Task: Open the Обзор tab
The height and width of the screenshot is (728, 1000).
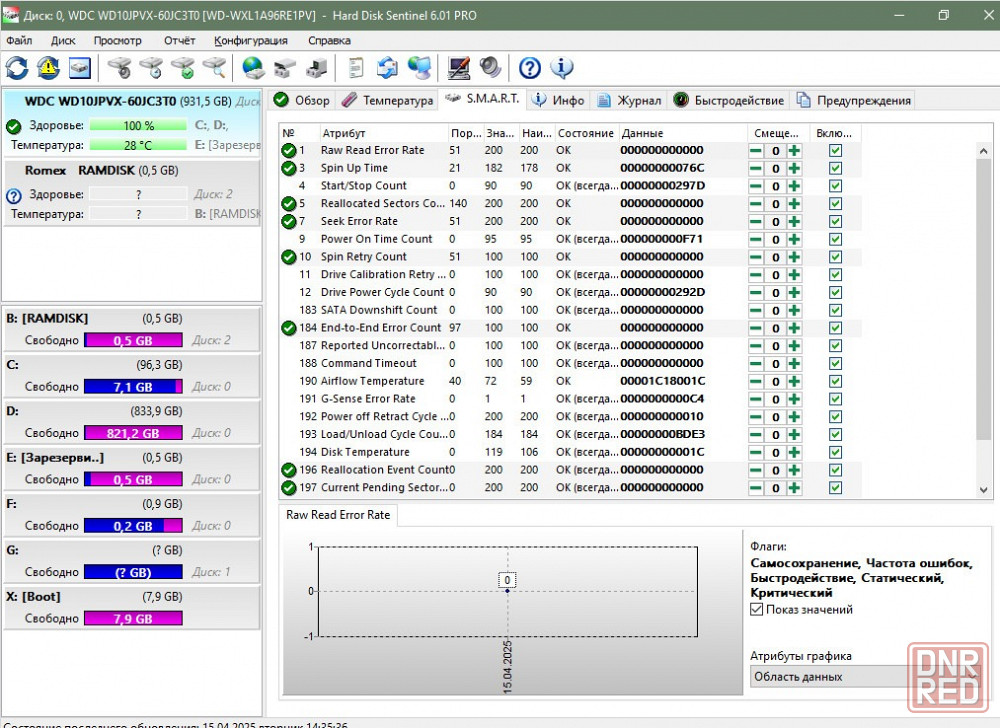Action: (x=302, y=100)
